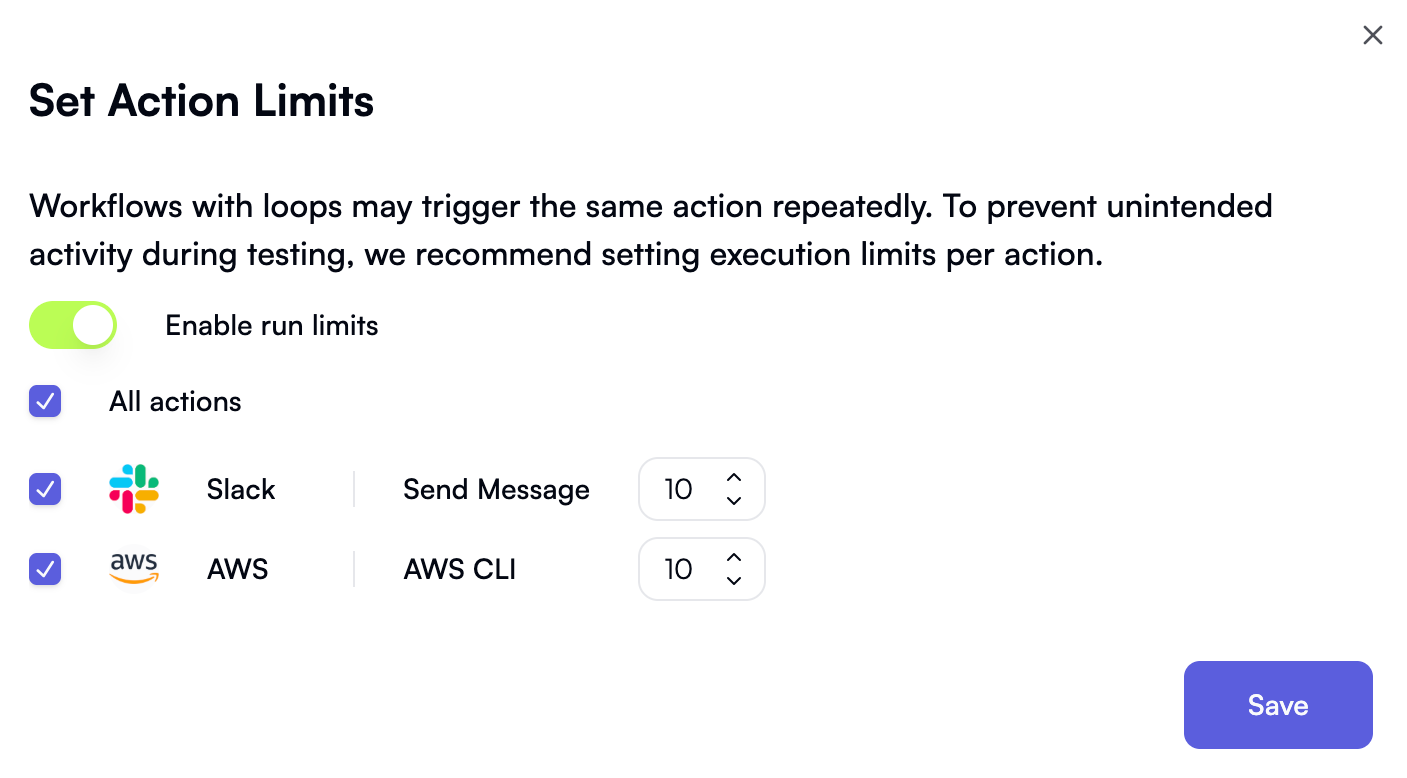
Task: Click the AWS logo icon
Action: click(x=133, y=568)
